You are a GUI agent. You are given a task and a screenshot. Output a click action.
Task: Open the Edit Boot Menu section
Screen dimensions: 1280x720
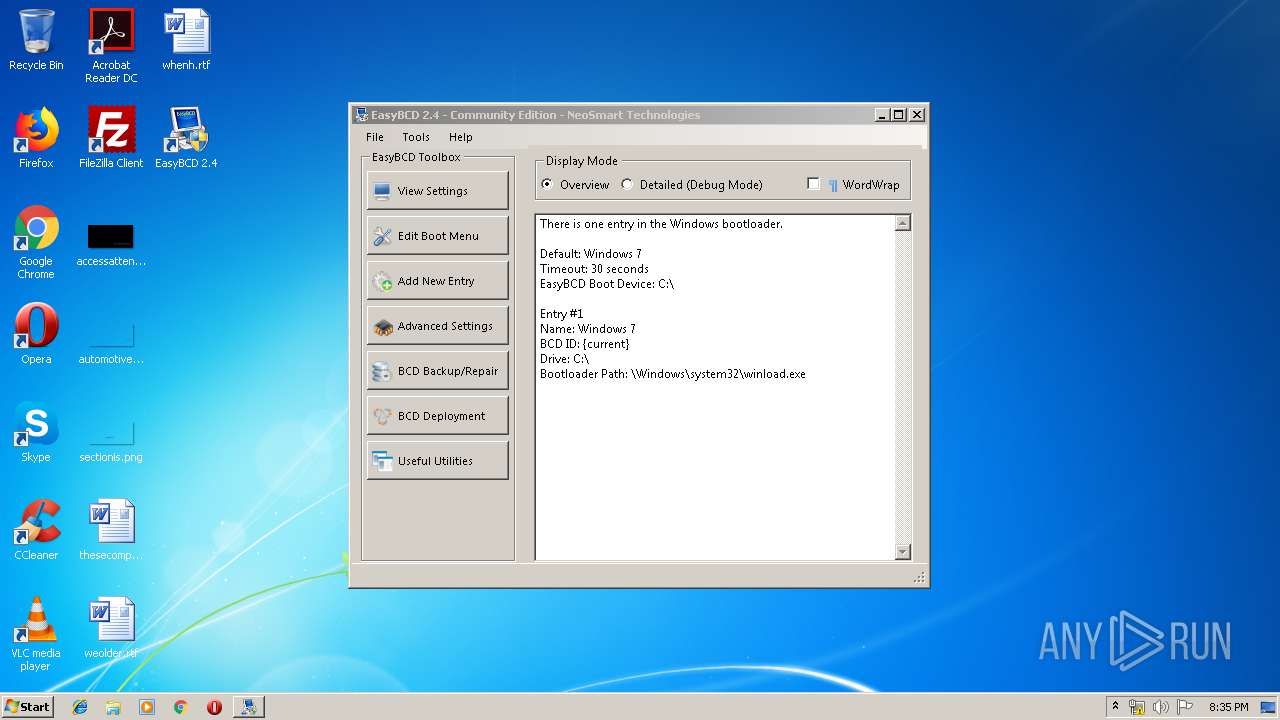tap(437, 236)
